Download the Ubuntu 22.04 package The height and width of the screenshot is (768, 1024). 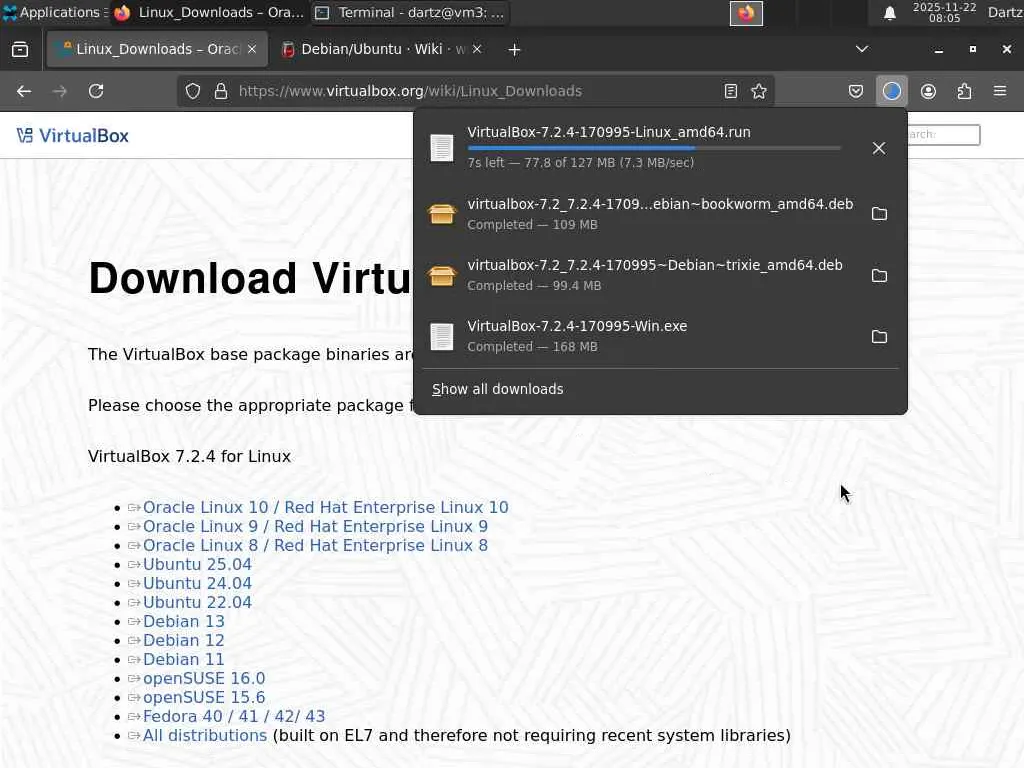197,602
